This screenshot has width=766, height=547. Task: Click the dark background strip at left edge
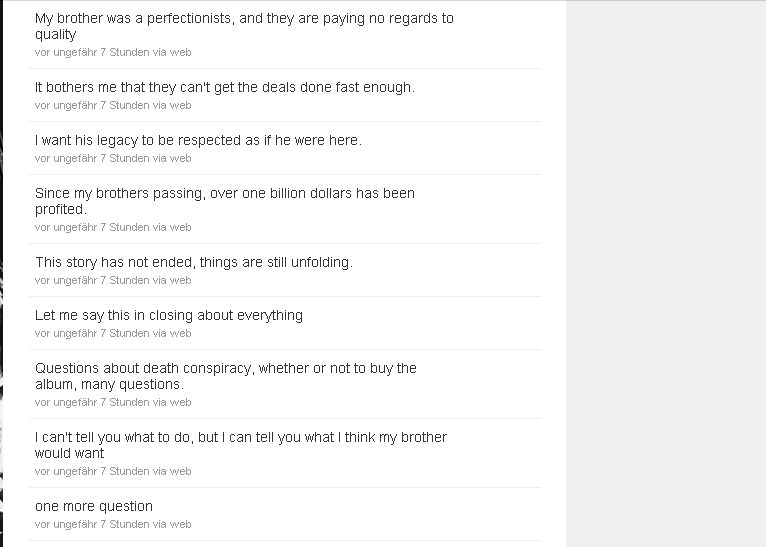(x=1, y=274)
